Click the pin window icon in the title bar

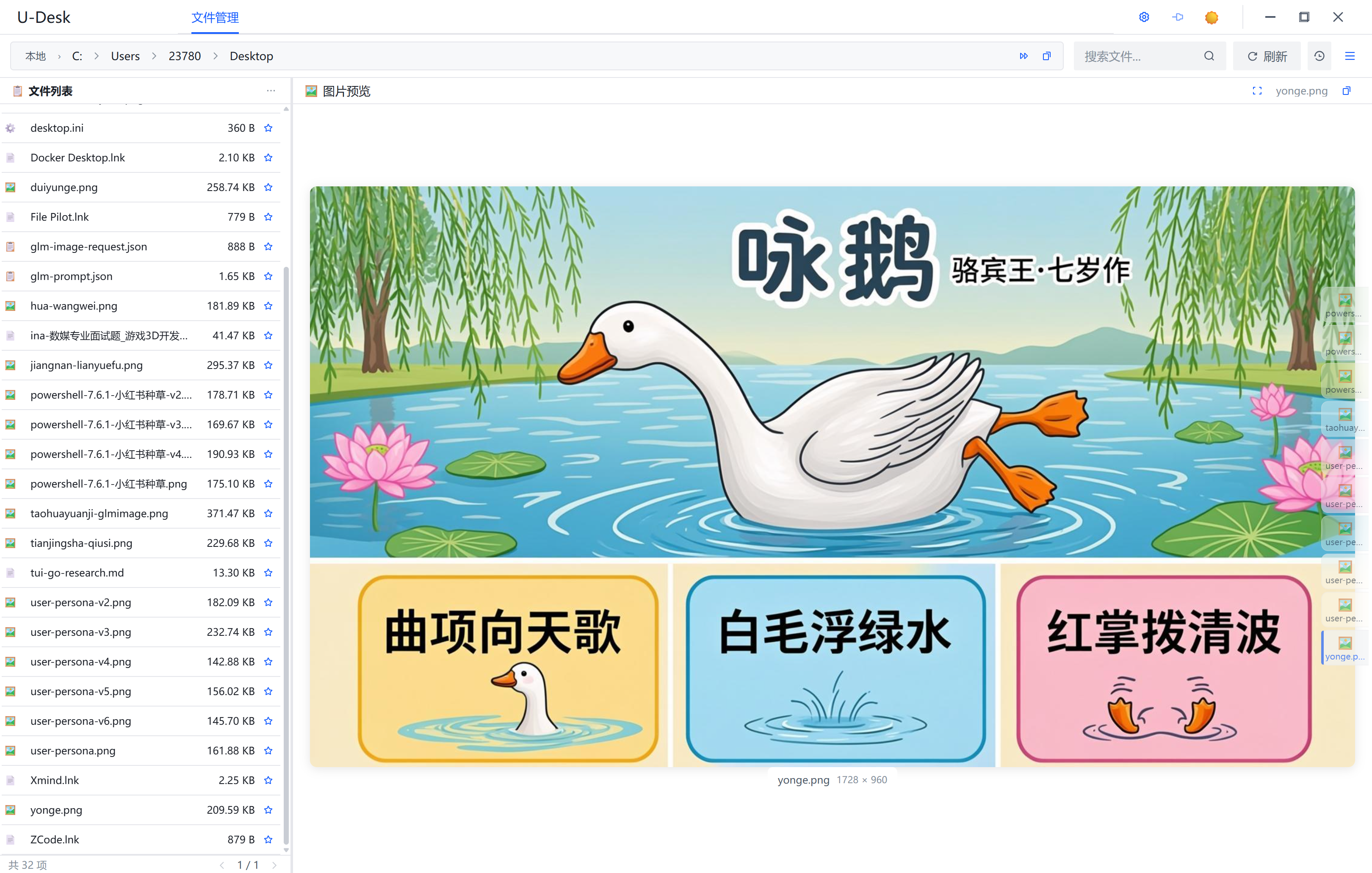pyautogui.click(x=1178, y=17)
